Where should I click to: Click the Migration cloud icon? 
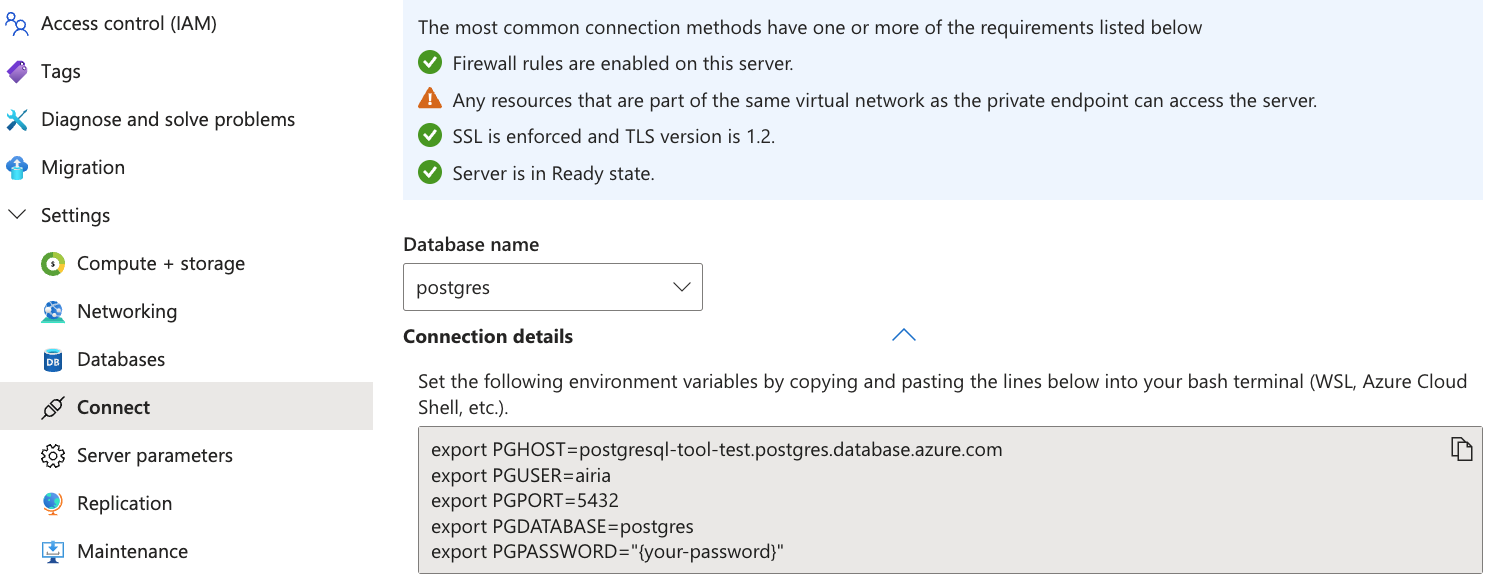tap(17, 167)
